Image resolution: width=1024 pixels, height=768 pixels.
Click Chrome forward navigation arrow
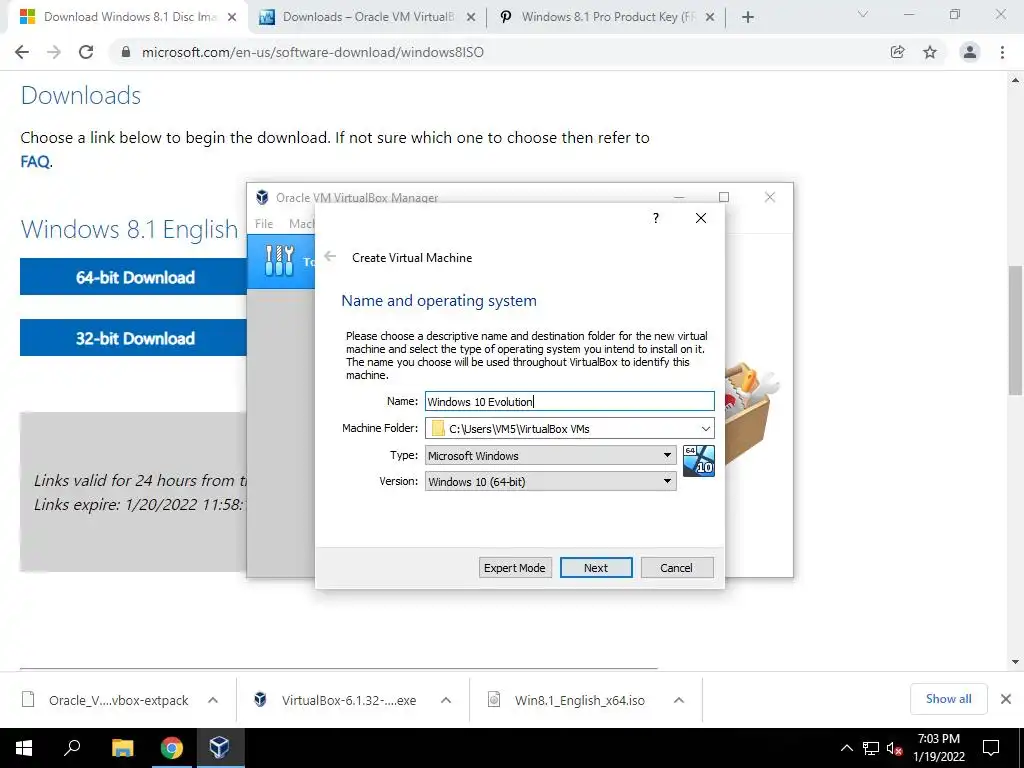(54, 52)
